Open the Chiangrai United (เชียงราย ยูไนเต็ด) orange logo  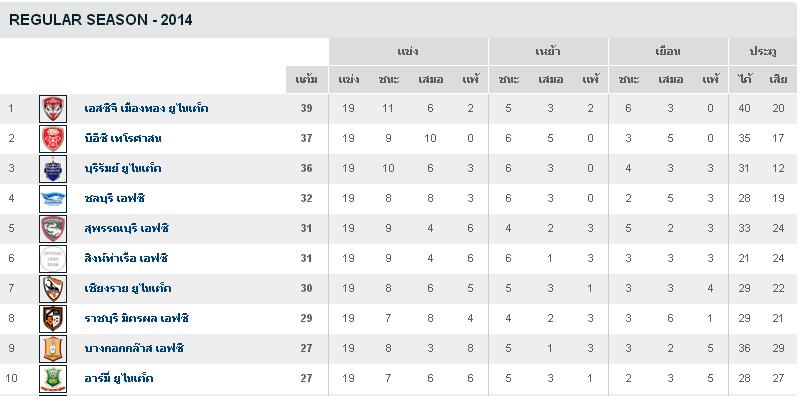(53, 288)
